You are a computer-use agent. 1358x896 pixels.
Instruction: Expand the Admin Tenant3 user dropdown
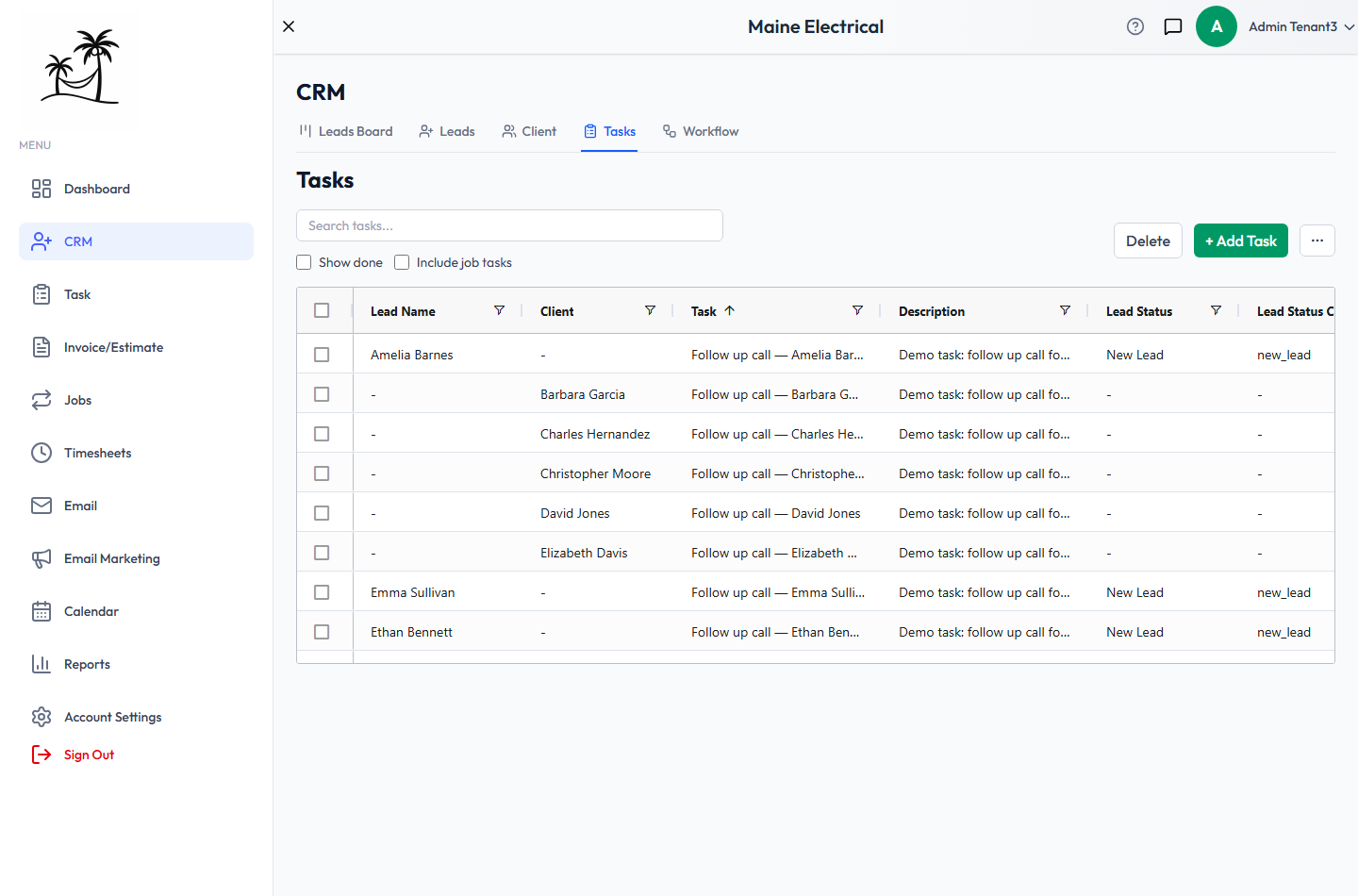point(1301,26)
